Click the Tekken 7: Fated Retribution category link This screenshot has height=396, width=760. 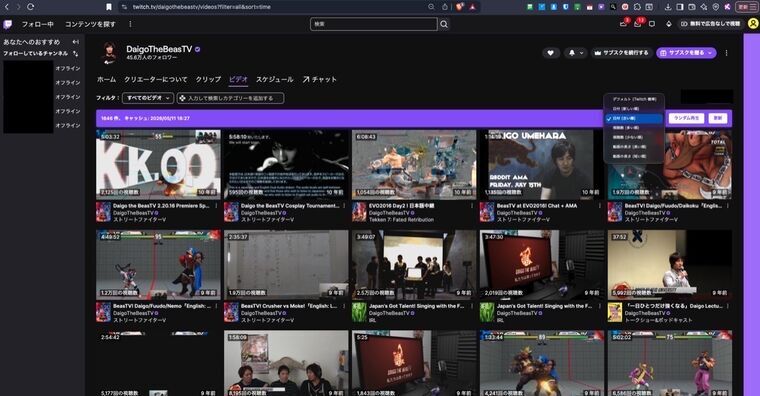[401, 220]
